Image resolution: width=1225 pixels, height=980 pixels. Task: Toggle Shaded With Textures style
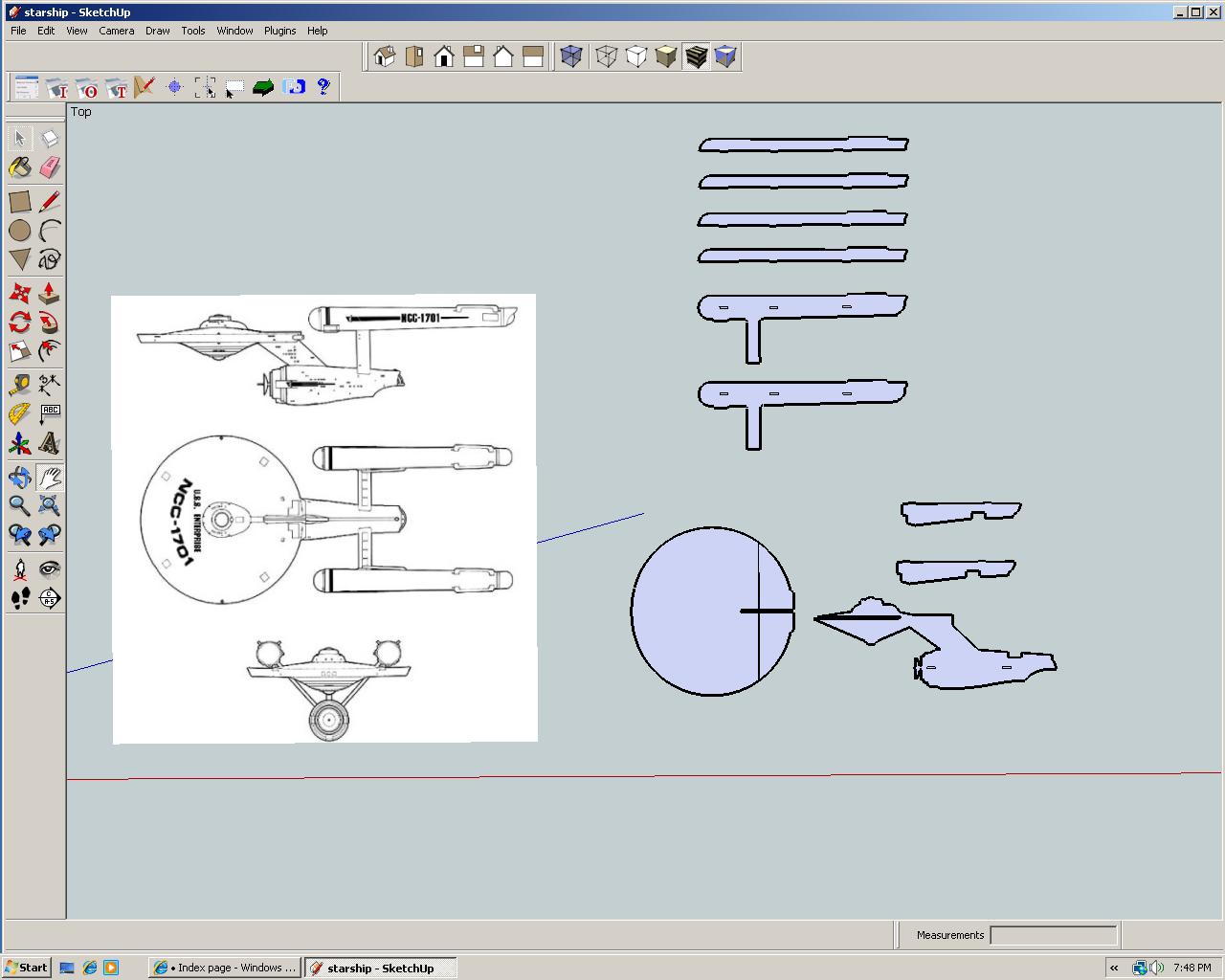pyautogui.click(x=696, y=56)
